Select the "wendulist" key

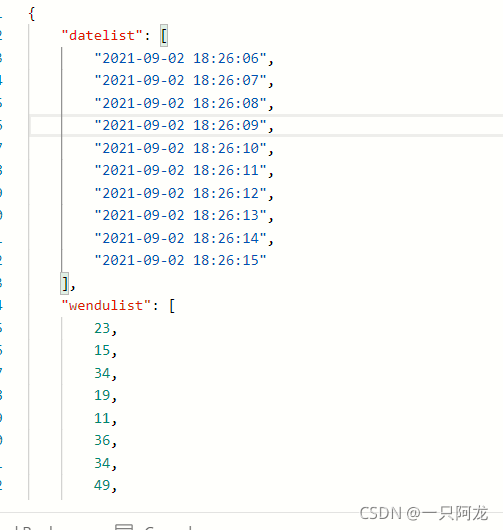pos(106,306)
